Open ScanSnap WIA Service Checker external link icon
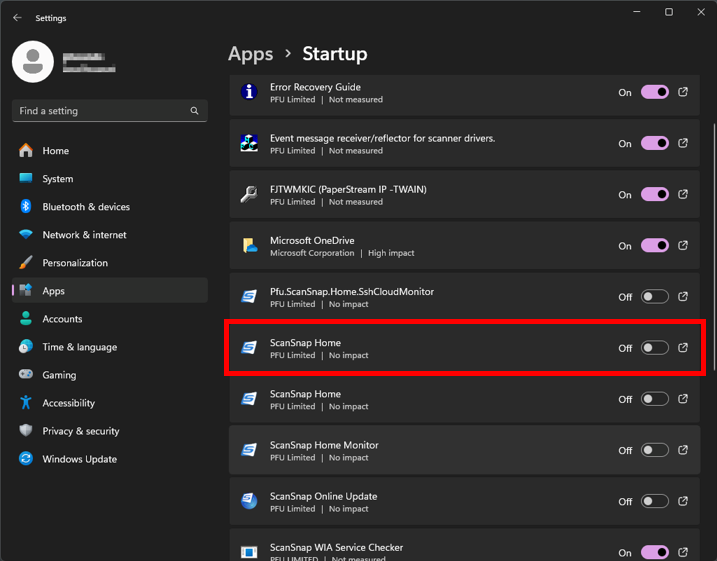The height and width of the screenshot is (561, 717). coord(683,552)
